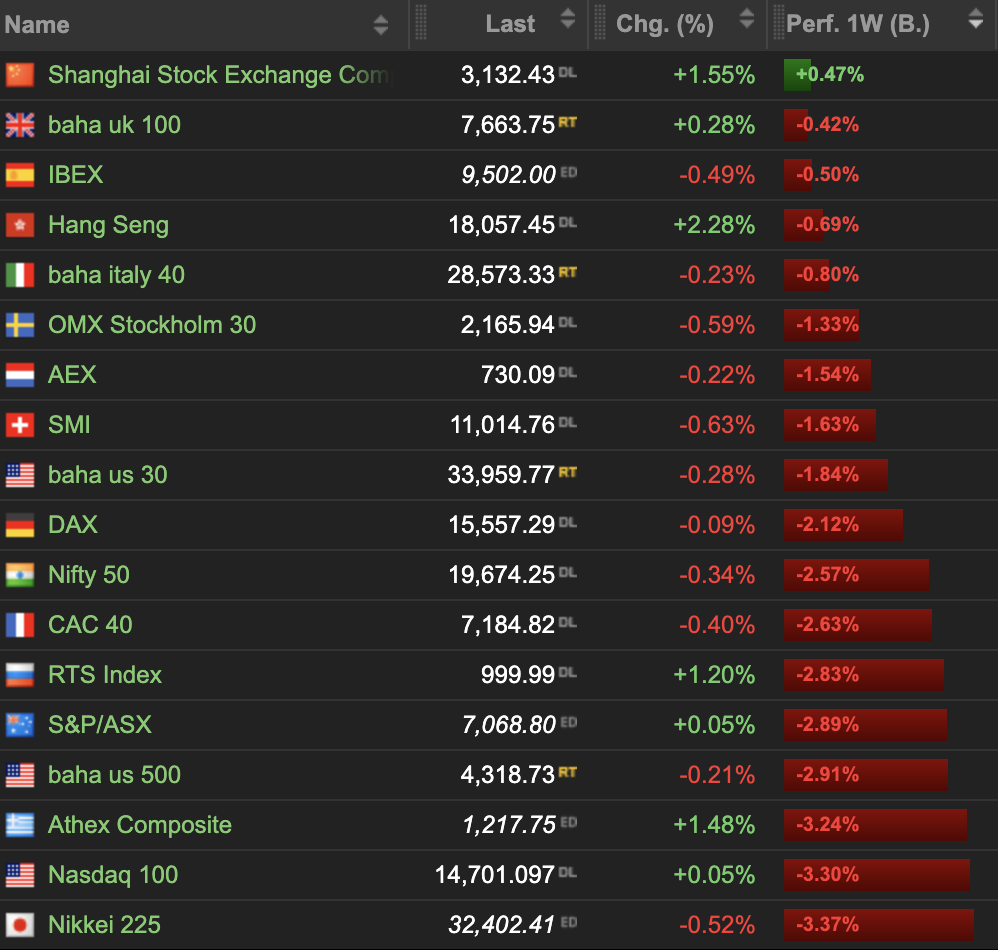Sort the table by the Name column arrows

[x=381, y=25]
